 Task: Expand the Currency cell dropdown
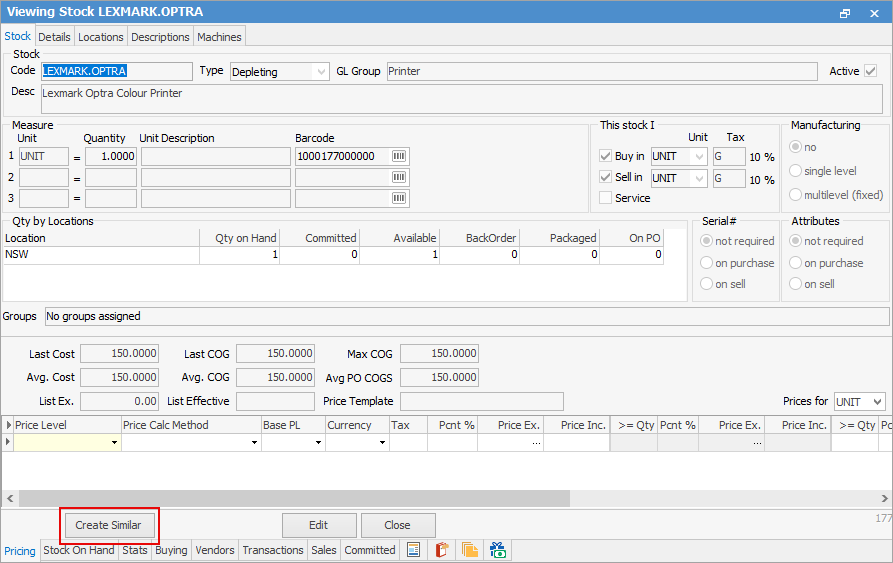pos(382,442)
